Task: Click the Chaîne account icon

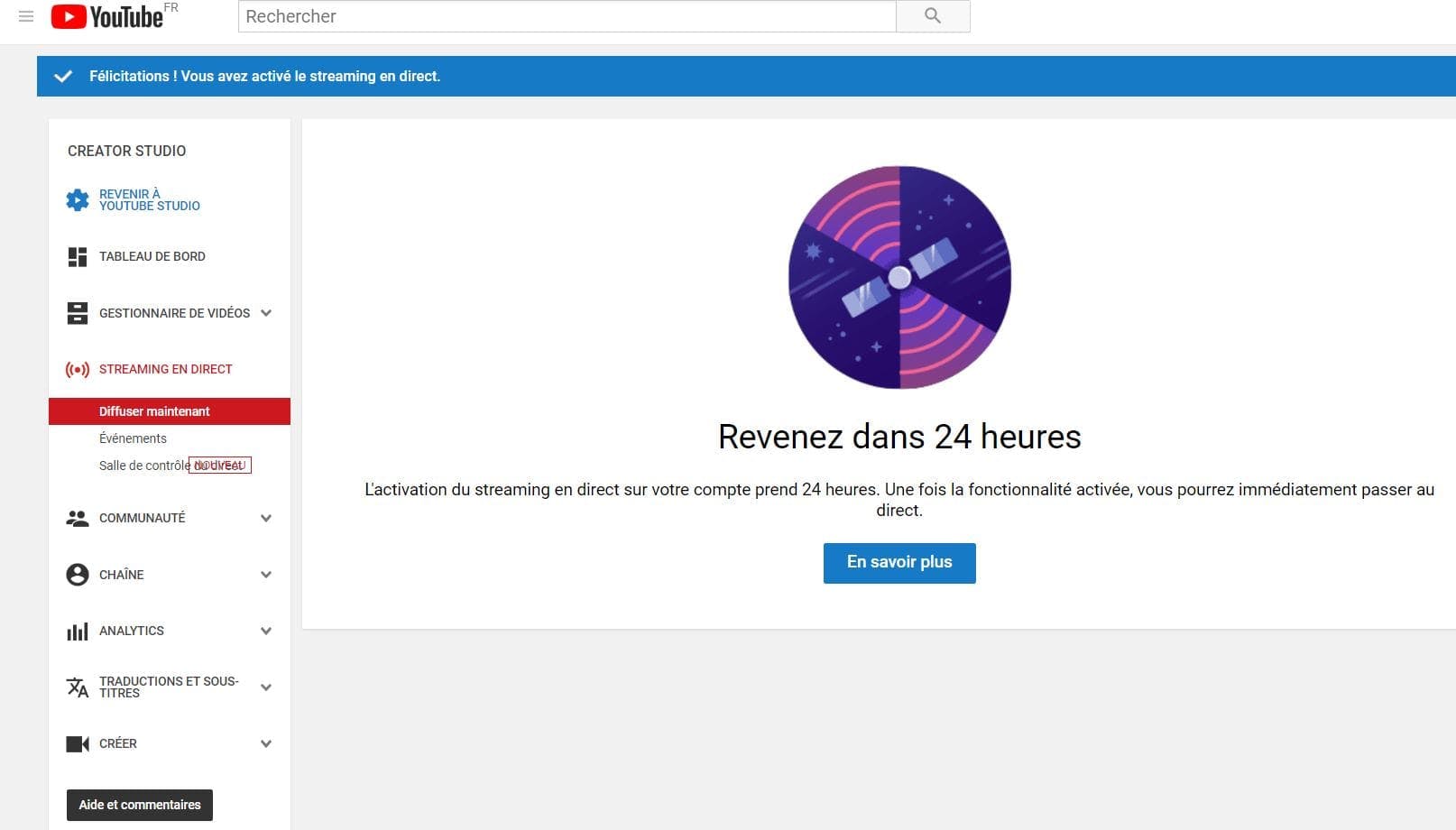Action: (x=78, y=575)
